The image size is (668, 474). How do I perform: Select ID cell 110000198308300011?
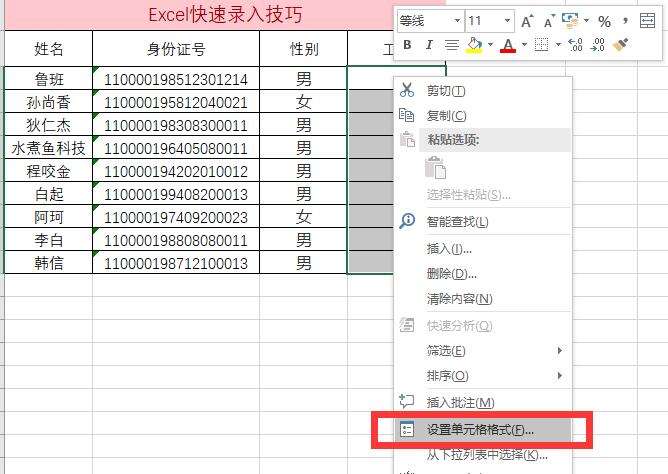click(176, 124)
